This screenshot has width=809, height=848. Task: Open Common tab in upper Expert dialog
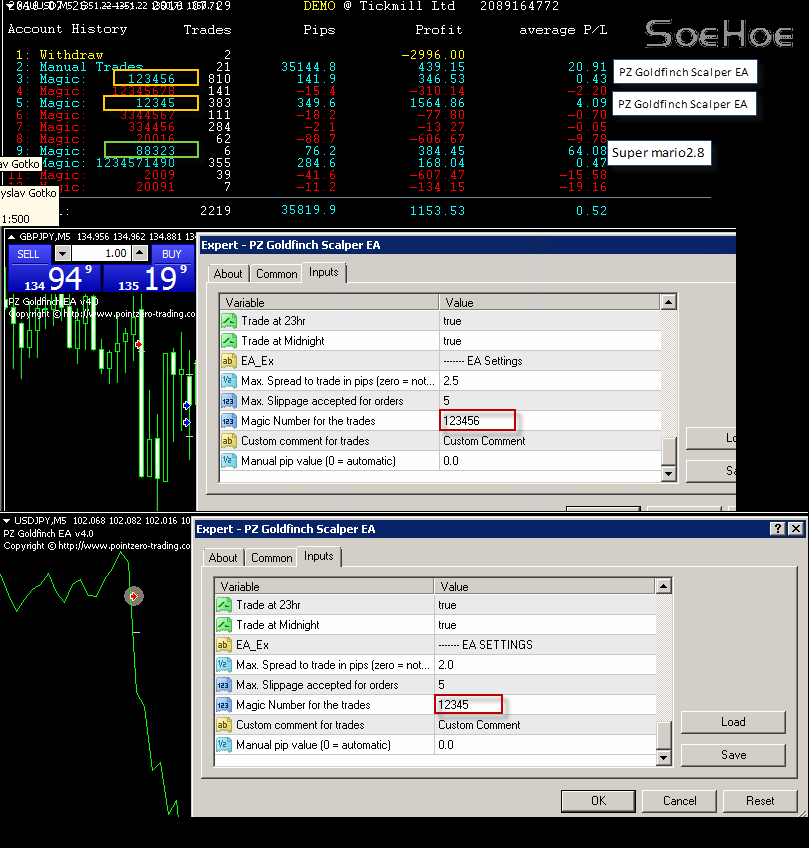point(276,274)
